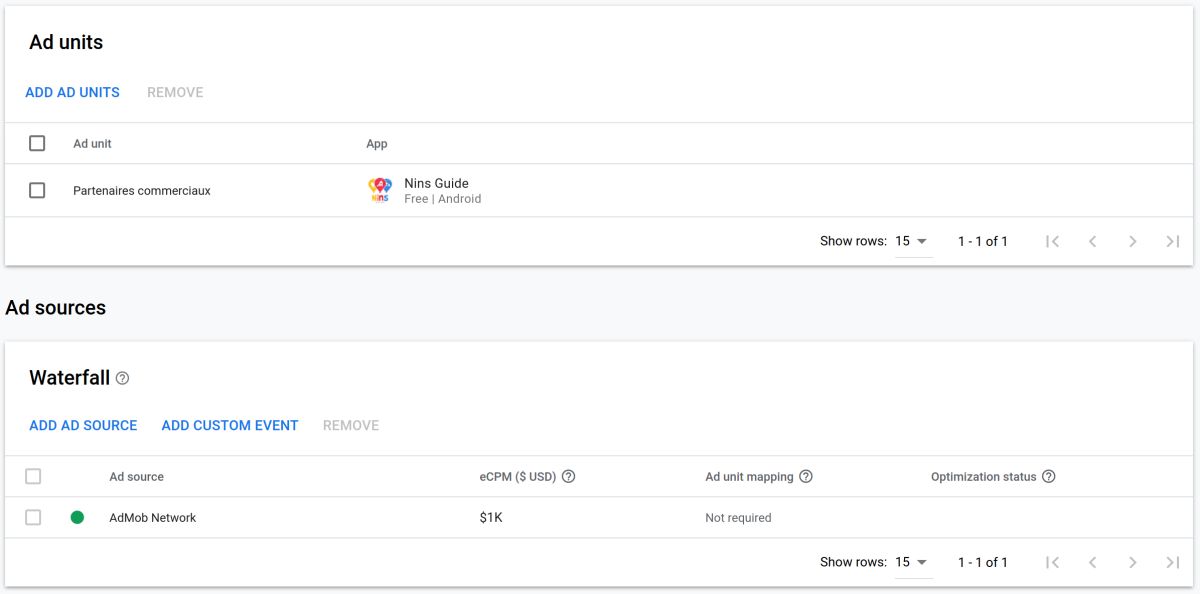Image resolution: width=1200 pixels, height=594 pixels.
Task: Jump to last page of Ad units table
Action: pos(1172,241)
